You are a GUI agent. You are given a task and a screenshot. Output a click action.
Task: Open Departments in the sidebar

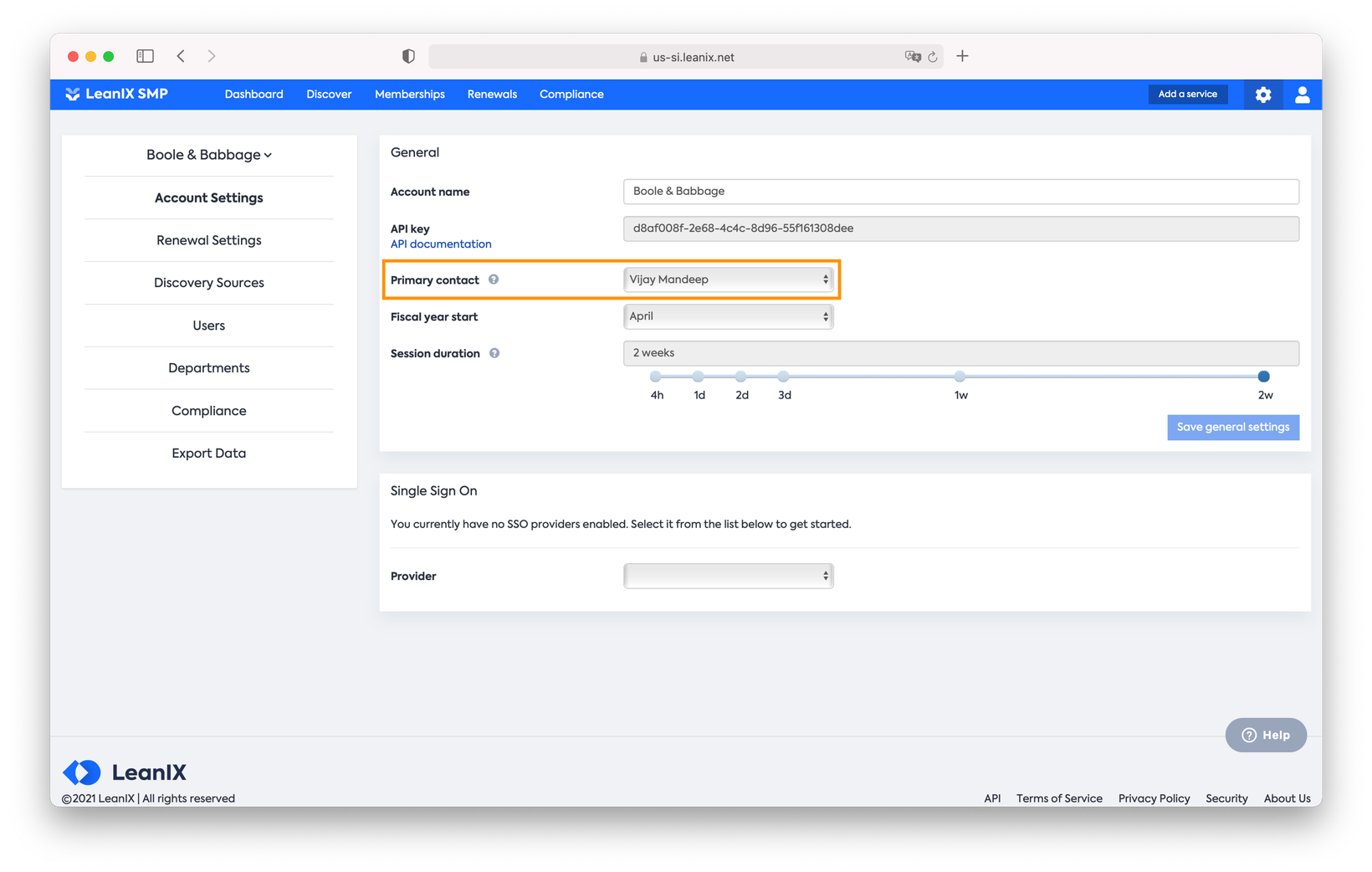click(209, 368)
